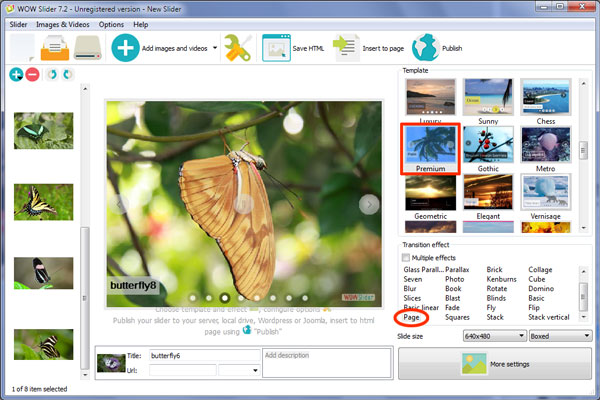Viewport: 600px width, 400px height.
Task: Open the Url target dropdown
Action: click(x=239, y=370)
